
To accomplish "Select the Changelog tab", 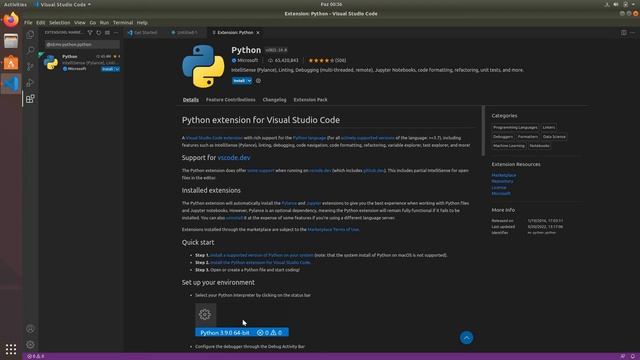I will pyautogui.click(x=274, y=100).
